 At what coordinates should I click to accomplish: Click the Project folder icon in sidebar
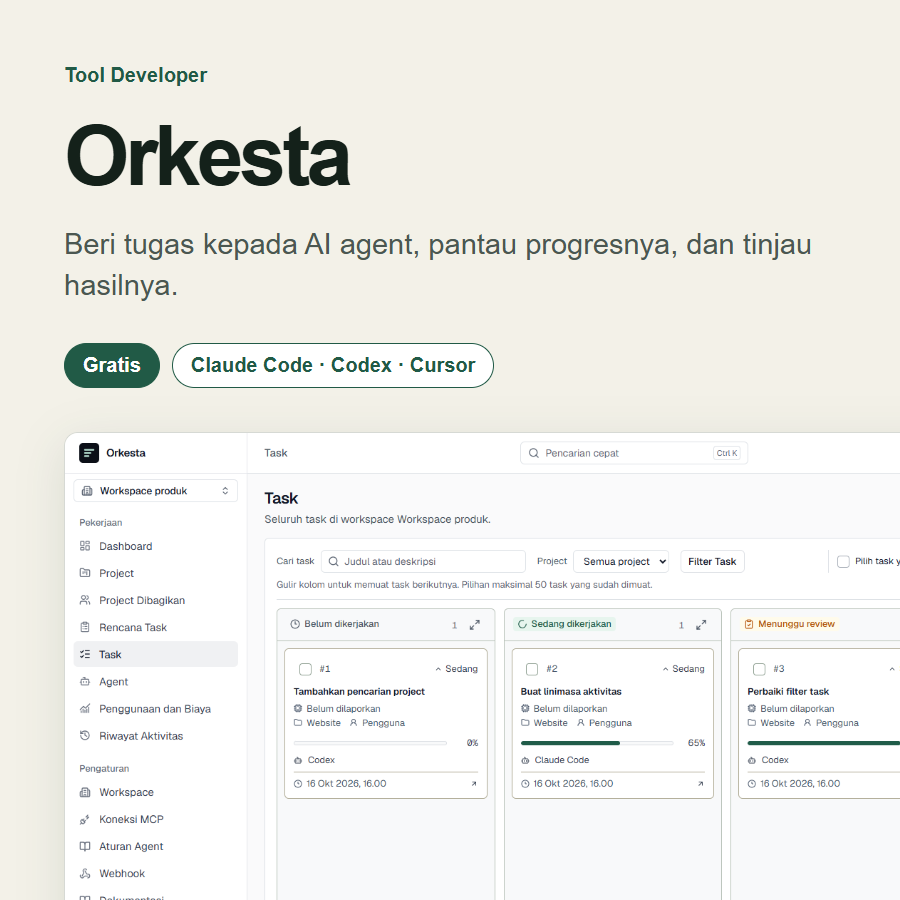click(x=85, y=573)
